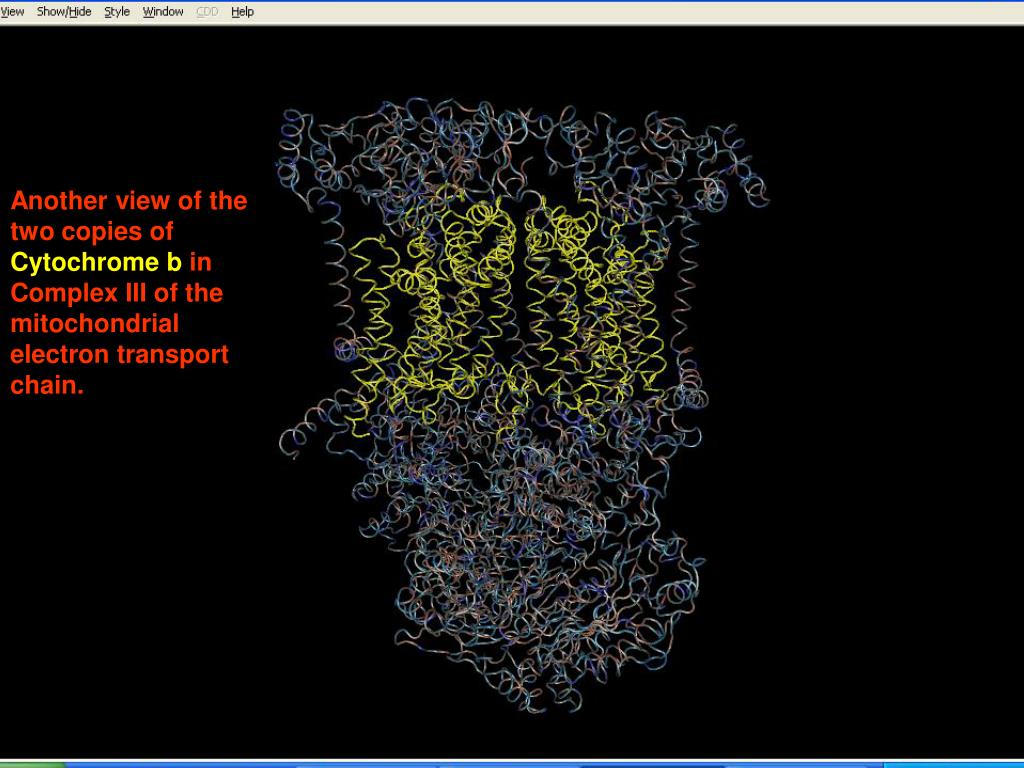
Task: Open the View menu
Action: click(12, 12)
